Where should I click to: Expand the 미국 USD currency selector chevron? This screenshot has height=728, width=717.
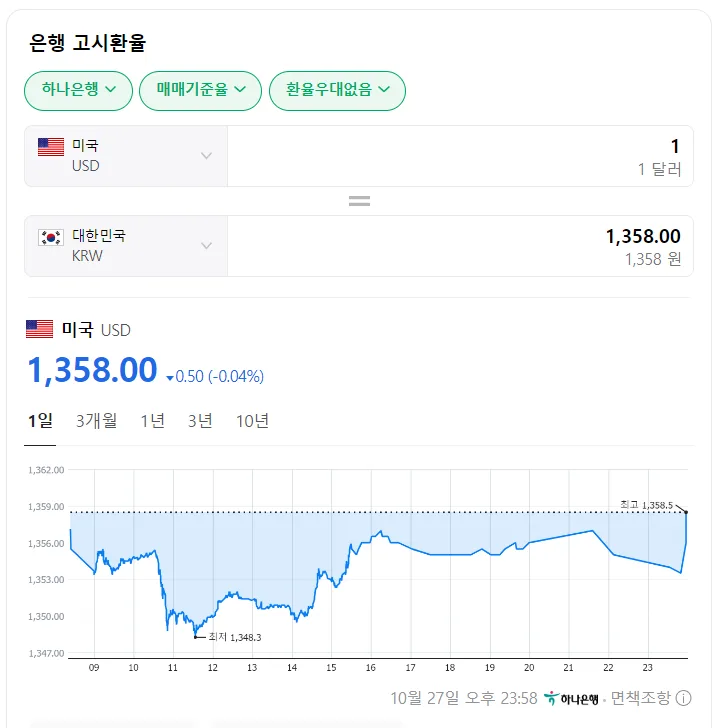(206, 156)
